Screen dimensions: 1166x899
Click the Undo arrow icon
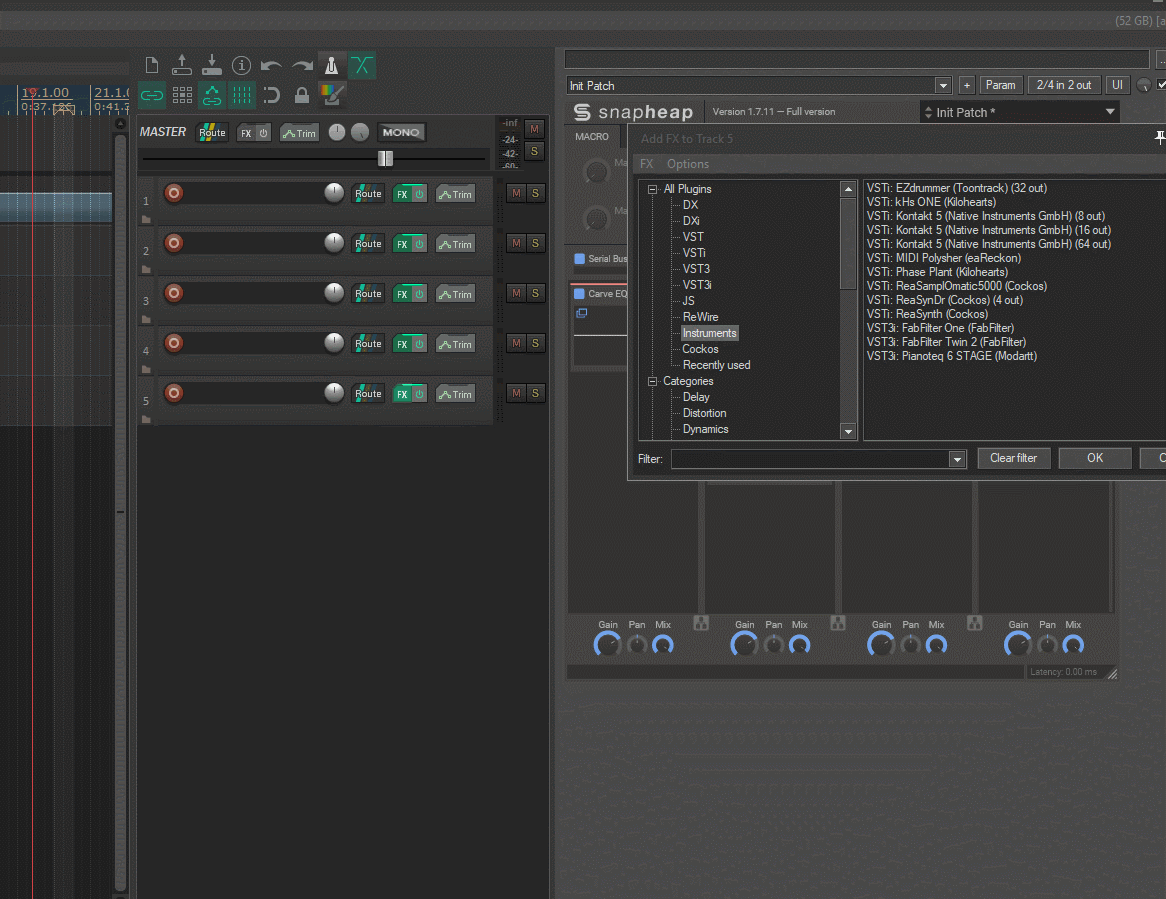pos(271,65)
